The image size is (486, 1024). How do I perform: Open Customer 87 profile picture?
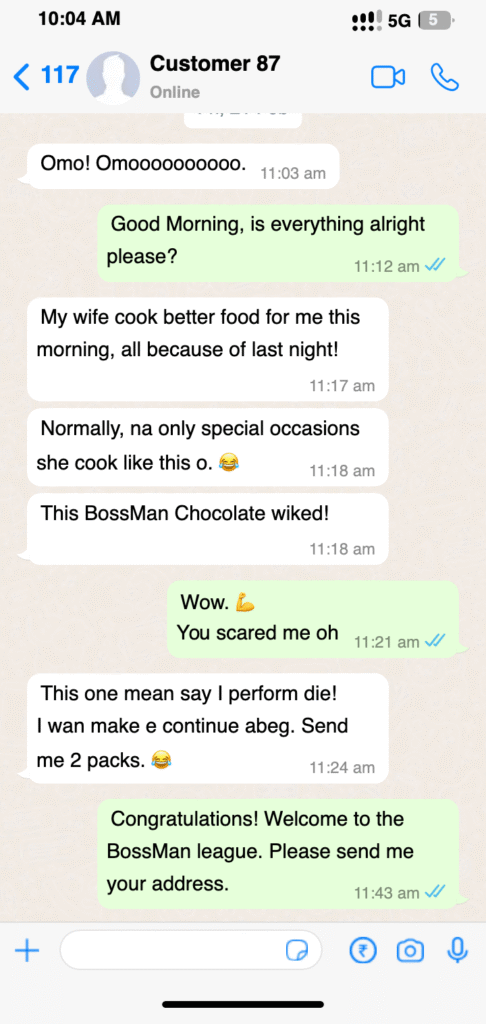pos(114,78)
